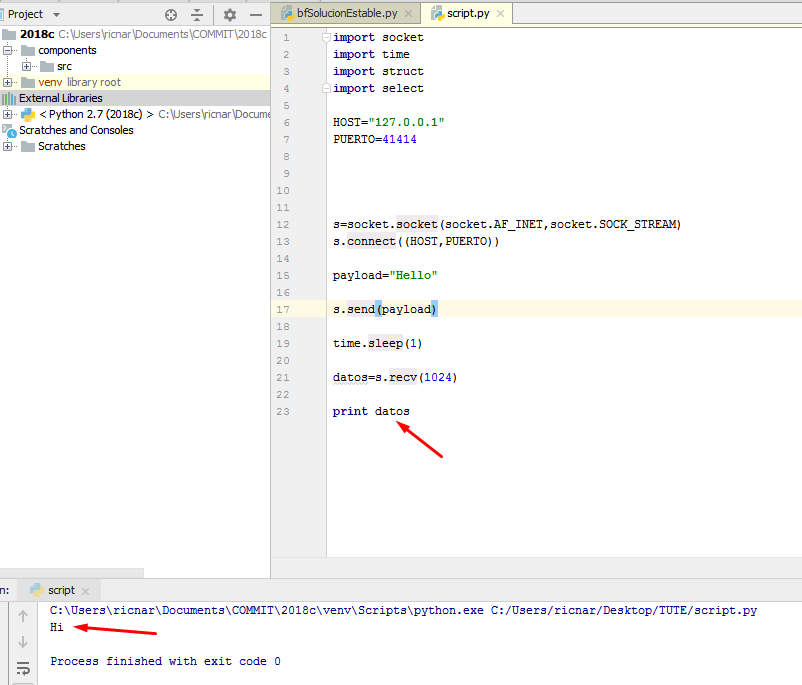Expand the venv library root node

[x=8, y=82]
